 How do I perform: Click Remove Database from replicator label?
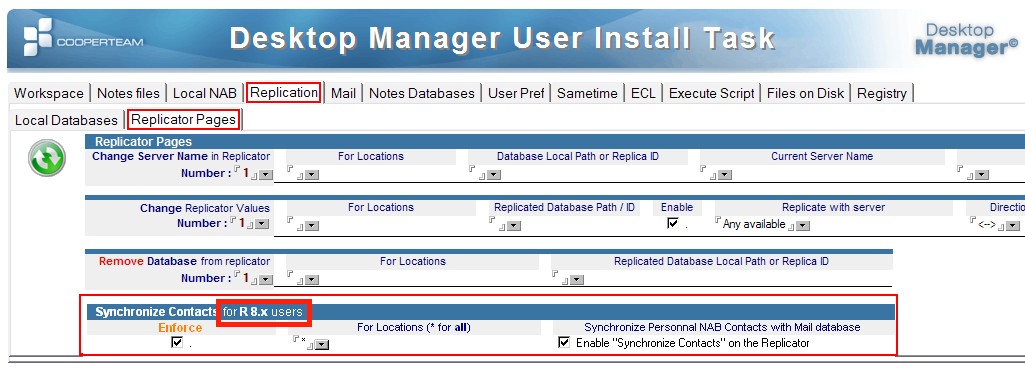[184, 261]
